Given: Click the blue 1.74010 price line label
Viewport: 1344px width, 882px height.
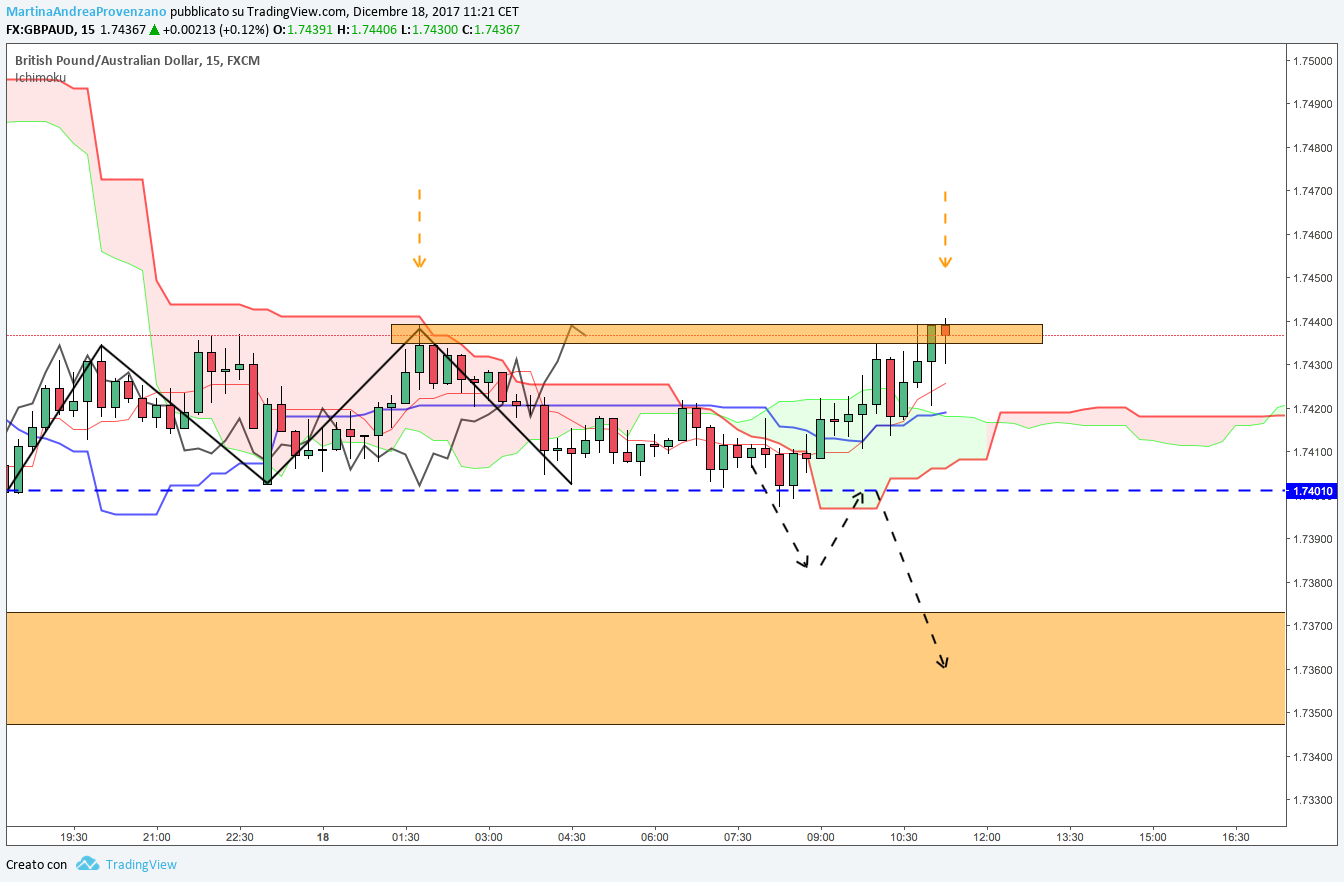Looking at the screenshot, I should tap(1313, 491).
